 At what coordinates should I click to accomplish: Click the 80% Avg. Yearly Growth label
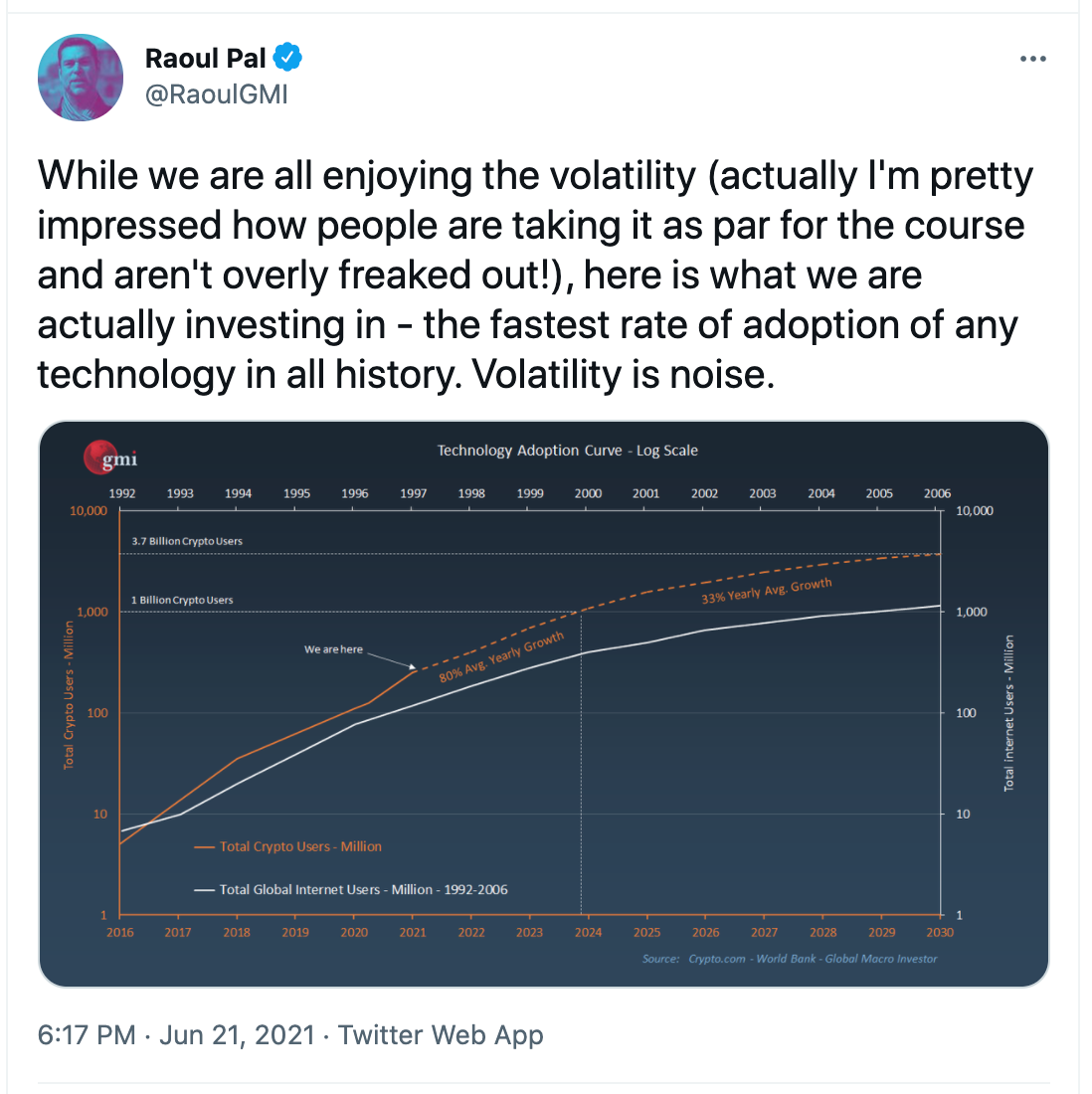(x=502, y=656)
